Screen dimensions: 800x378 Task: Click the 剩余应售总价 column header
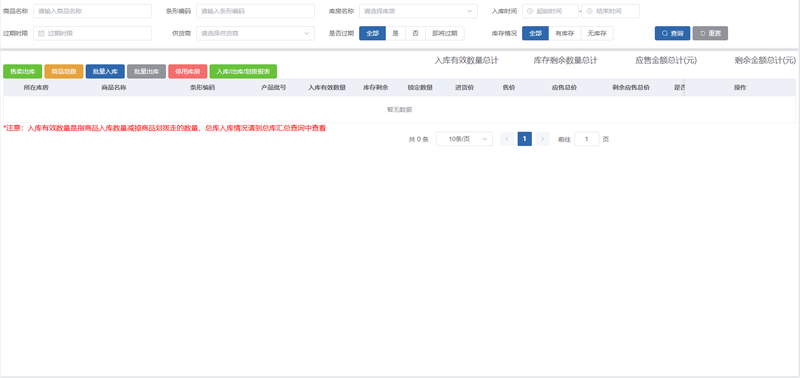[631, 88]
